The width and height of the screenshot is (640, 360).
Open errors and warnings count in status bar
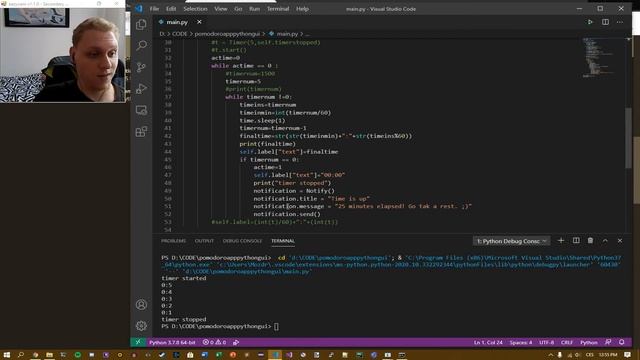[214, 342]
